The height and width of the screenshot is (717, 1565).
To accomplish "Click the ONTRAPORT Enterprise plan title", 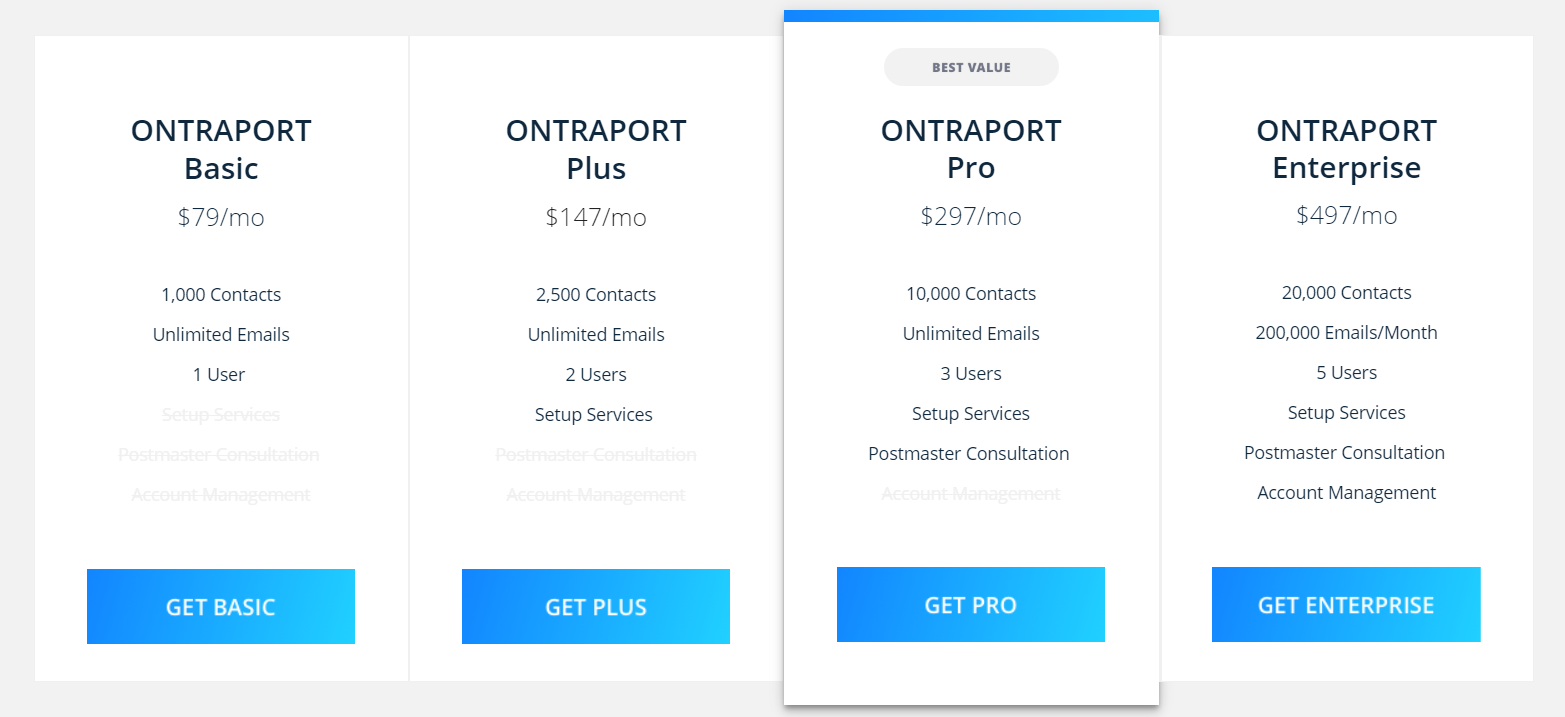I will 1346,149.
